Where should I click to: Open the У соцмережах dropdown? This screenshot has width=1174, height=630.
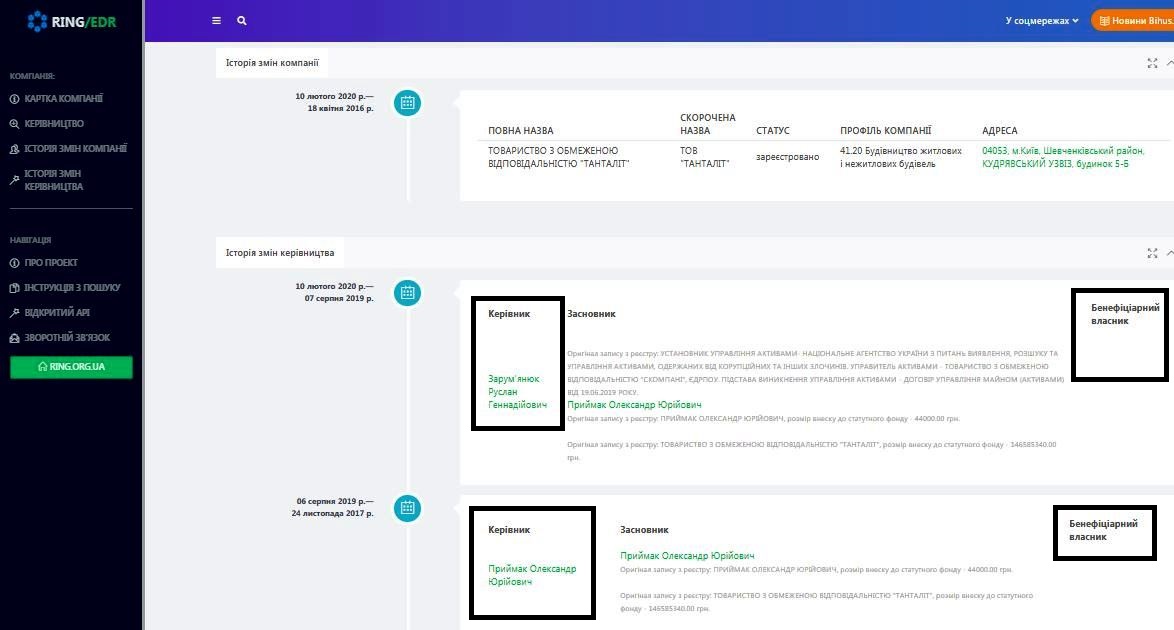[1042, 21]
